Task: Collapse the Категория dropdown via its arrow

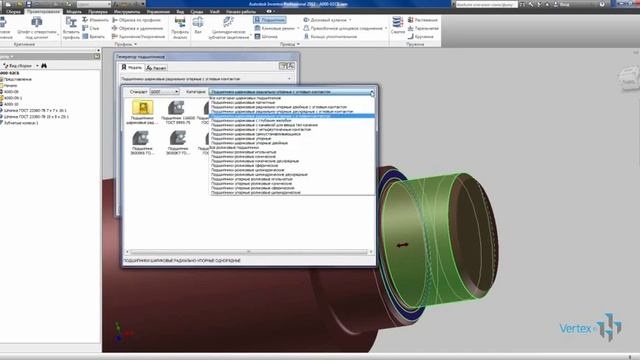Action: point(372,92)
